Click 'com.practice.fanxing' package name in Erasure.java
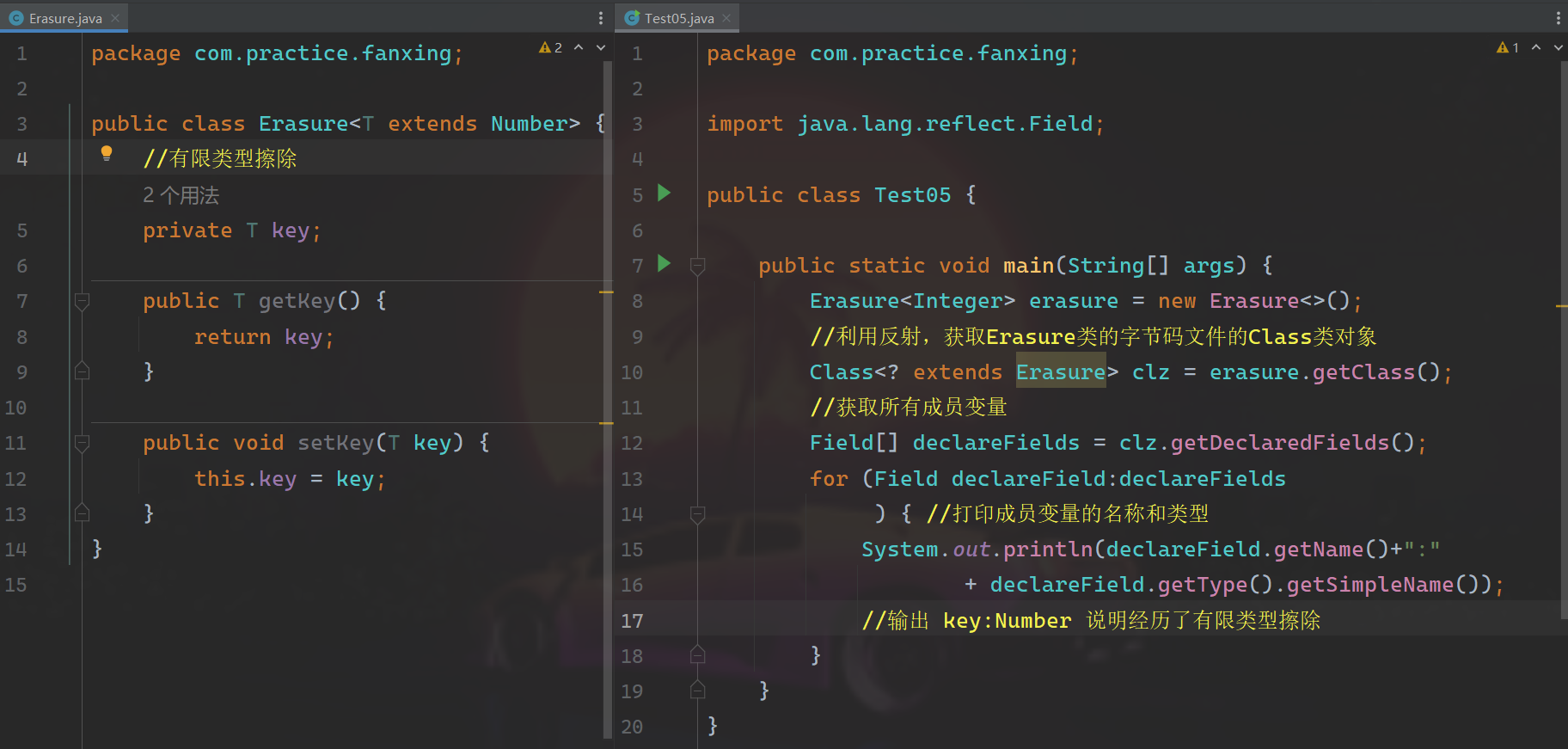The image size is (1568, 749). pos(322,53)
